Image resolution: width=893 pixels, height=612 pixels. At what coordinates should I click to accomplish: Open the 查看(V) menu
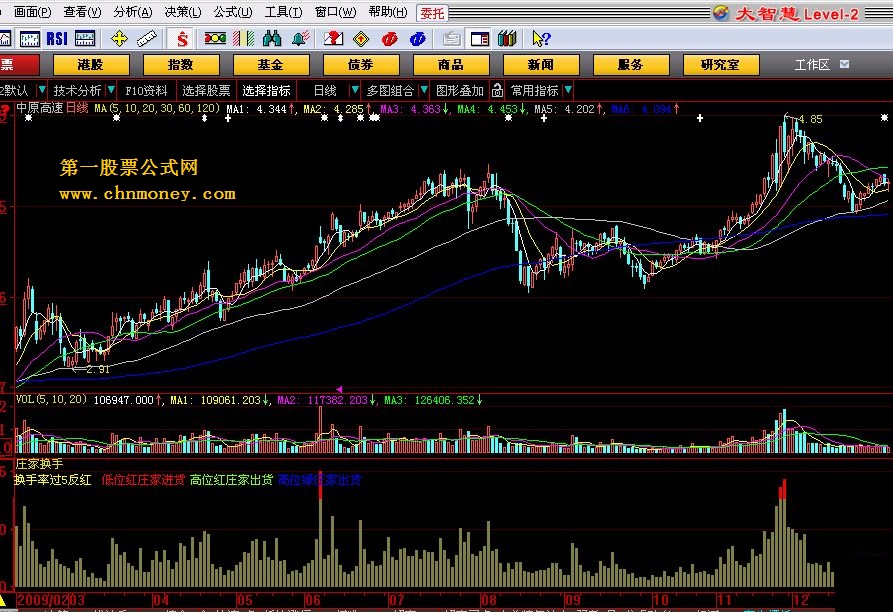click(82, 12)
